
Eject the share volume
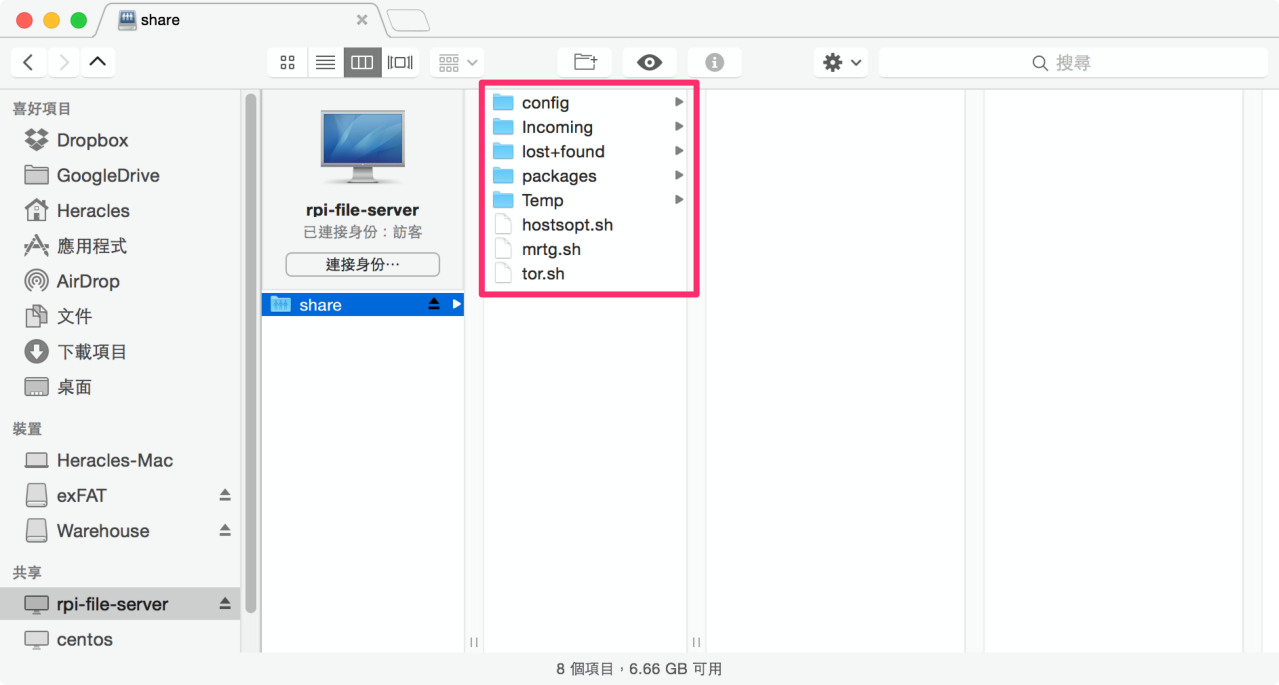tap(434, 304)
